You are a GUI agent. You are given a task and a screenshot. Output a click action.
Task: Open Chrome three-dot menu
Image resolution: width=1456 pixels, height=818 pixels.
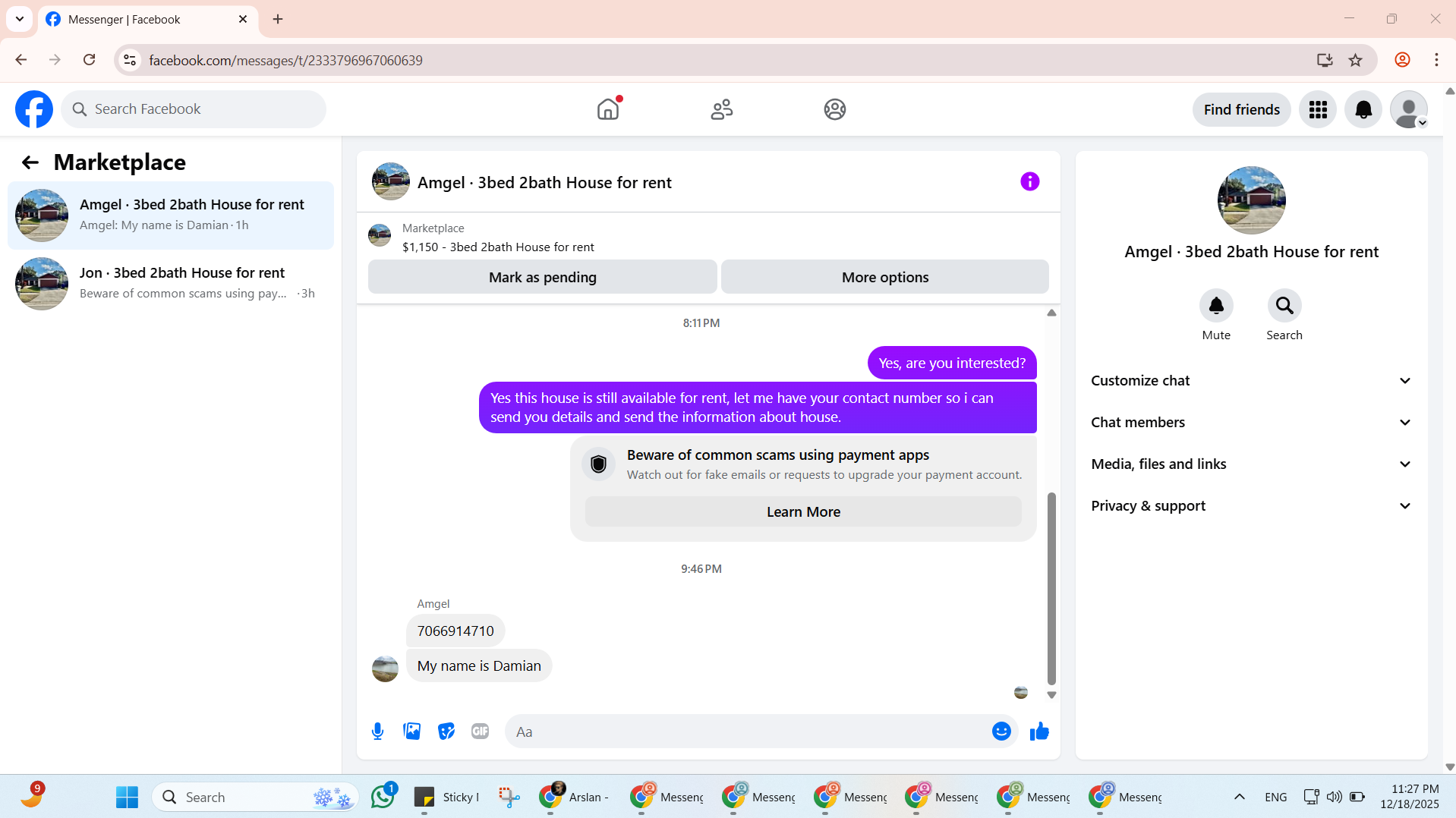point(1436,60)
